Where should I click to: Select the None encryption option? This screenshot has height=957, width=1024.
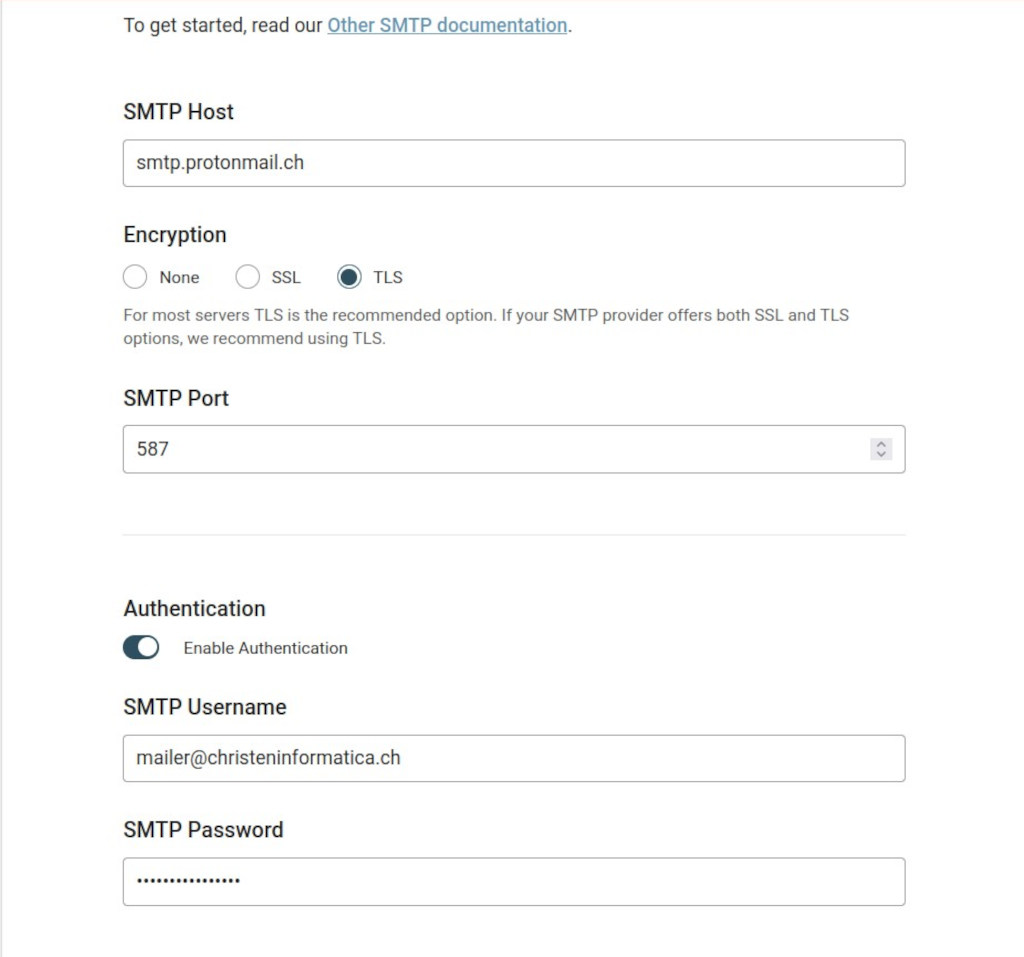tap(135, 277)
